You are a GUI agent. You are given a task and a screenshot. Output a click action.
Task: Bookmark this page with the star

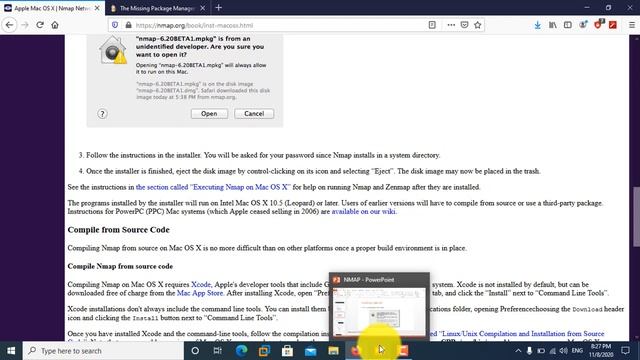pyautogui.click(x=478, y=25)
